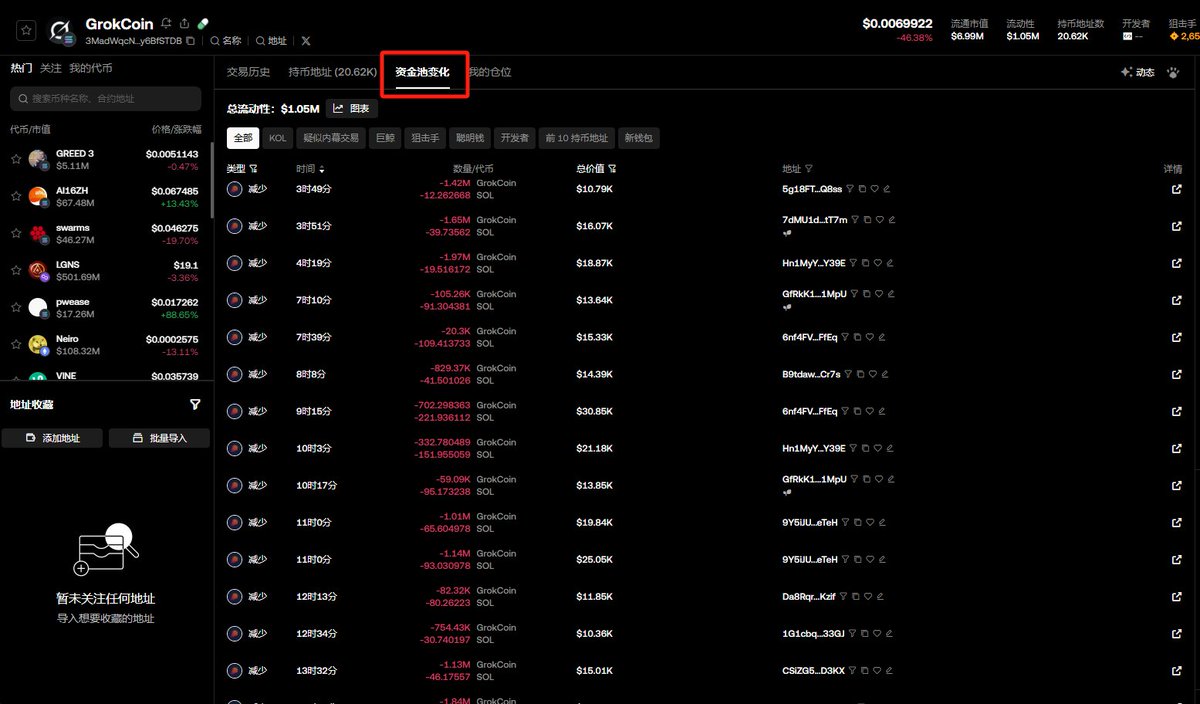Select the 巨鲸 filter chip
The width and height of the screenshot is (1200, 704).
coord(385,138)
